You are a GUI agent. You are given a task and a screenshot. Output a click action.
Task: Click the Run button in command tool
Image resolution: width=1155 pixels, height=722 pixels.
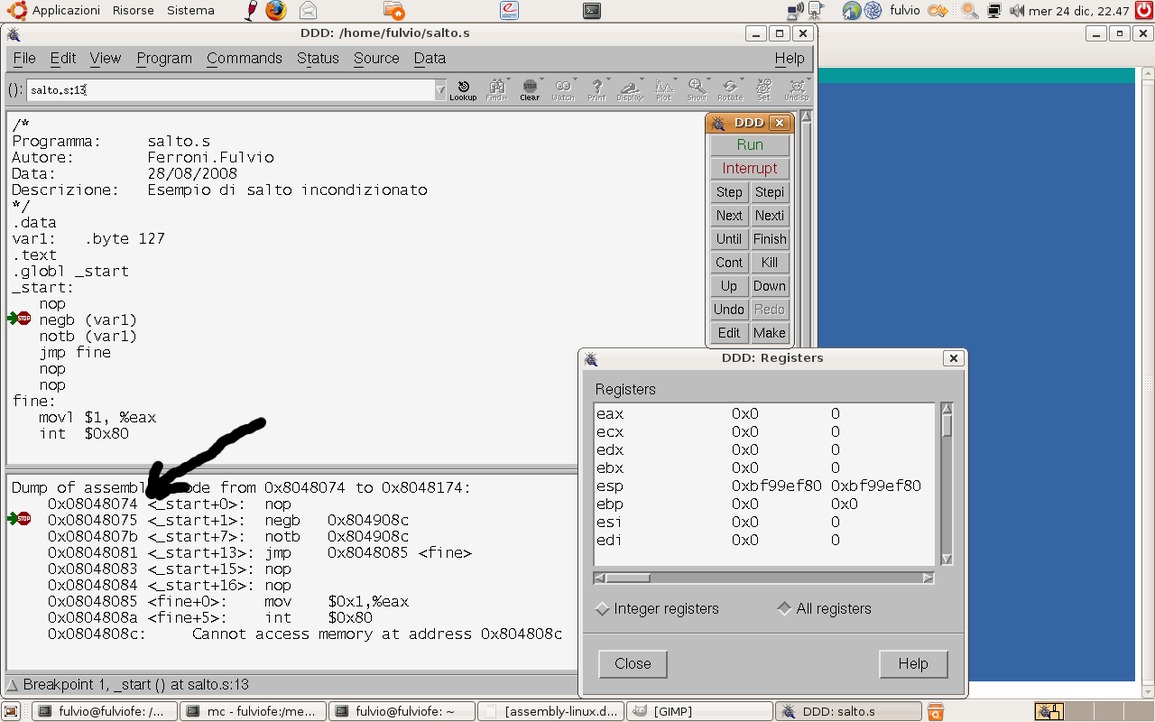click(750, 145)
